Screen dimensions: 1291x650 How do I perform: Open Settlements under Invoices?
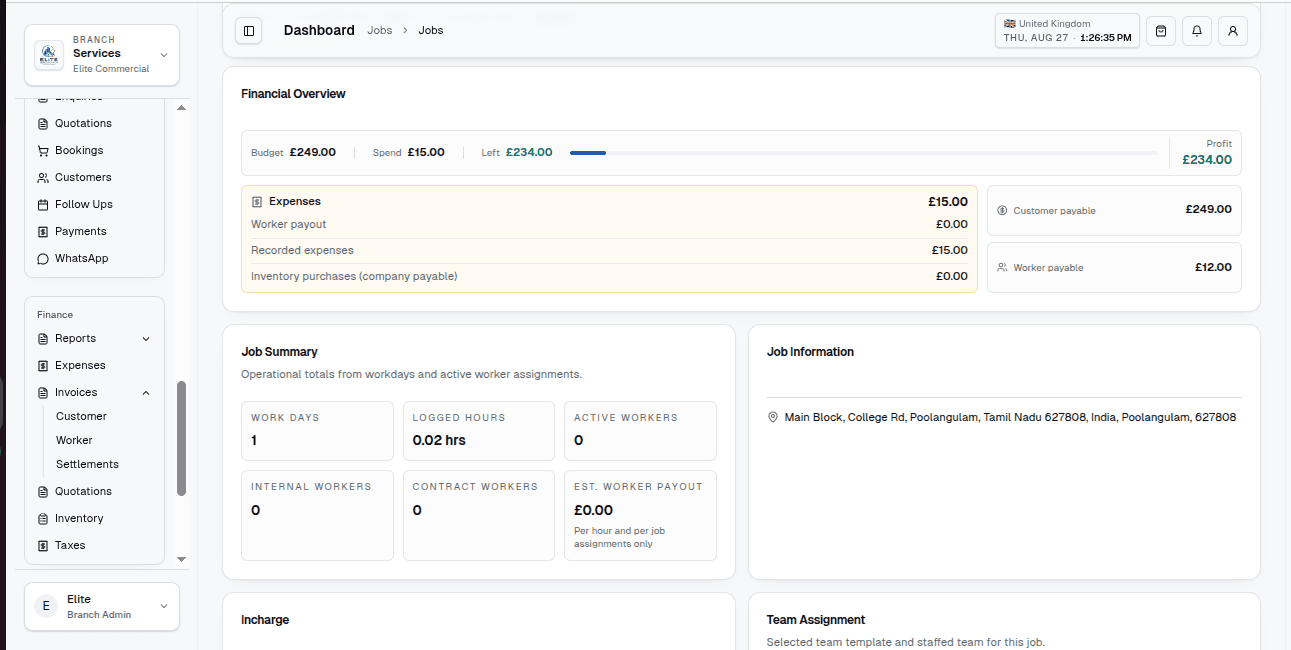tap(87, 465)
